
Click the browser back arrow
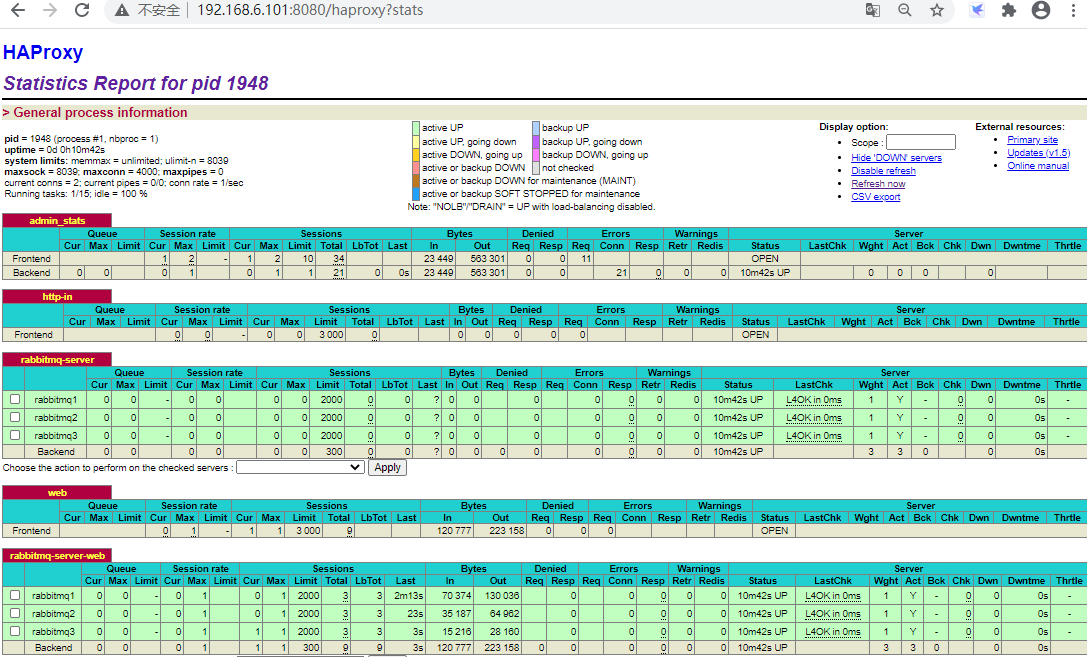[16, 11]
